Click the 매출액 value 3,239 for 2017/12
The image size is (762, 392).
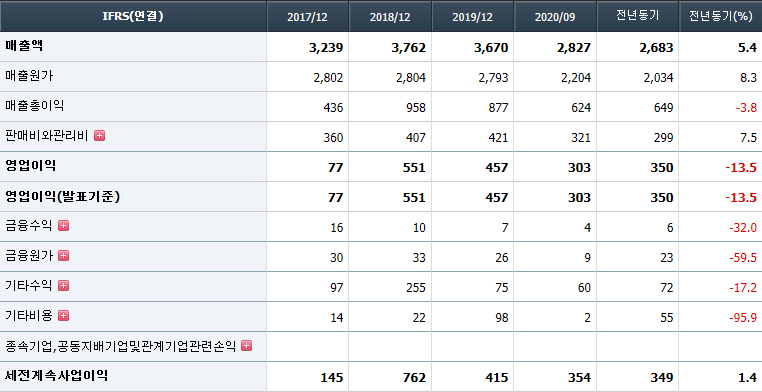[326, 48]
